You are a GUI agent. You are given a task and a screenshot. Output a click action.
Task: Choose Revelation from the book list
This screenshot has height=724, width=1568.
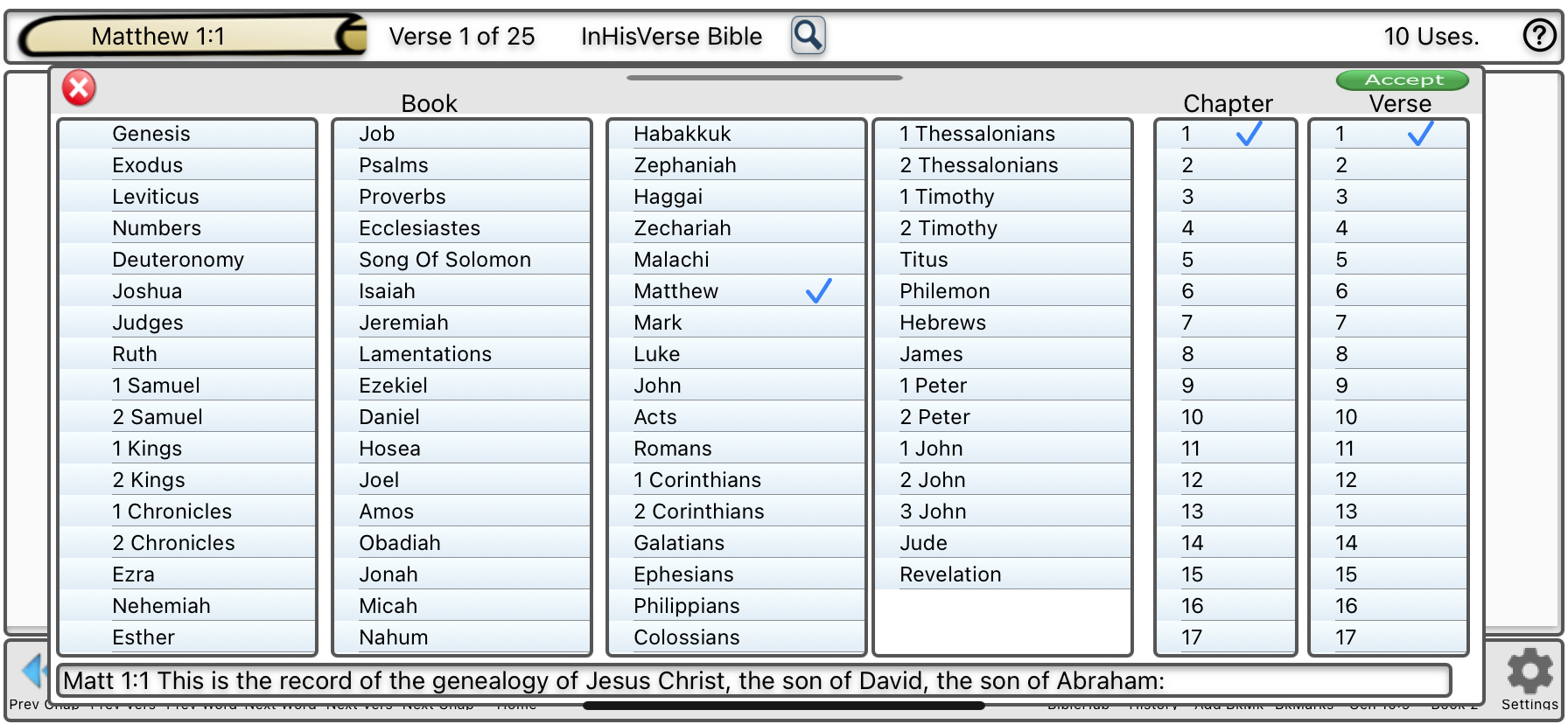(x=1002, y=574)
